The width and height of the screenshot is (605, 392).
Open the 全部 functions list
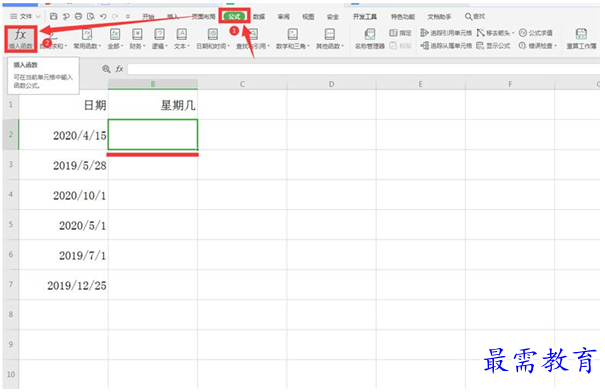click(x=115, y=39)
